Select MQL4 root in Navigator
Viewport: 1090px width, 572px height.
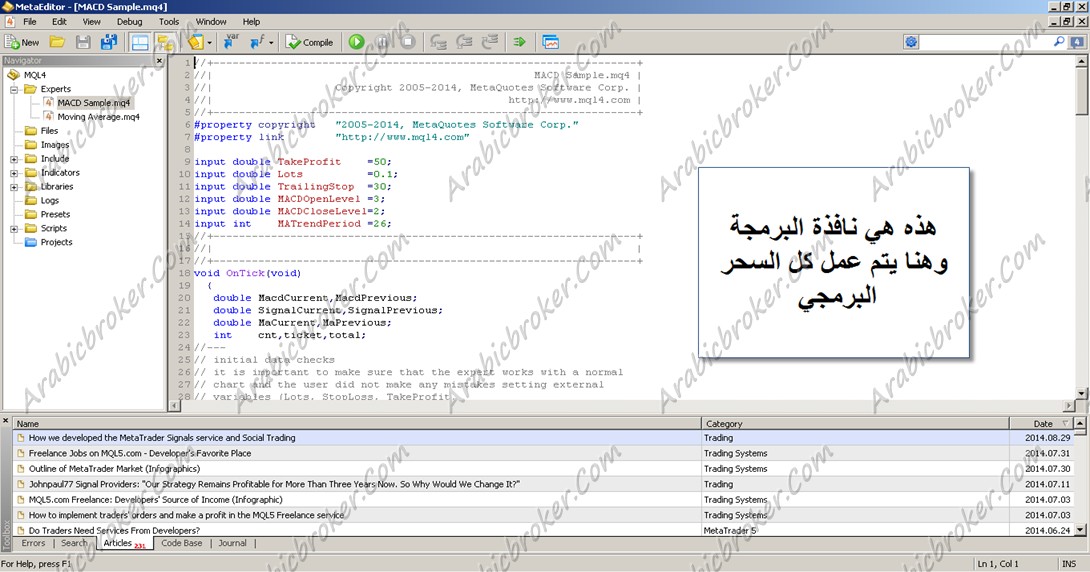(x=35, y=75)
